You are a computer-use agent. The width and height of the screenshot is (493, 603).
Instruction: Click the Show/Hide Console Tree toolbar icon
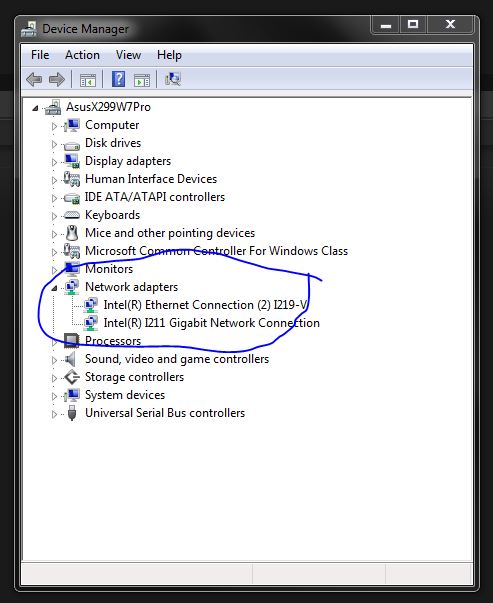[88, 80]
